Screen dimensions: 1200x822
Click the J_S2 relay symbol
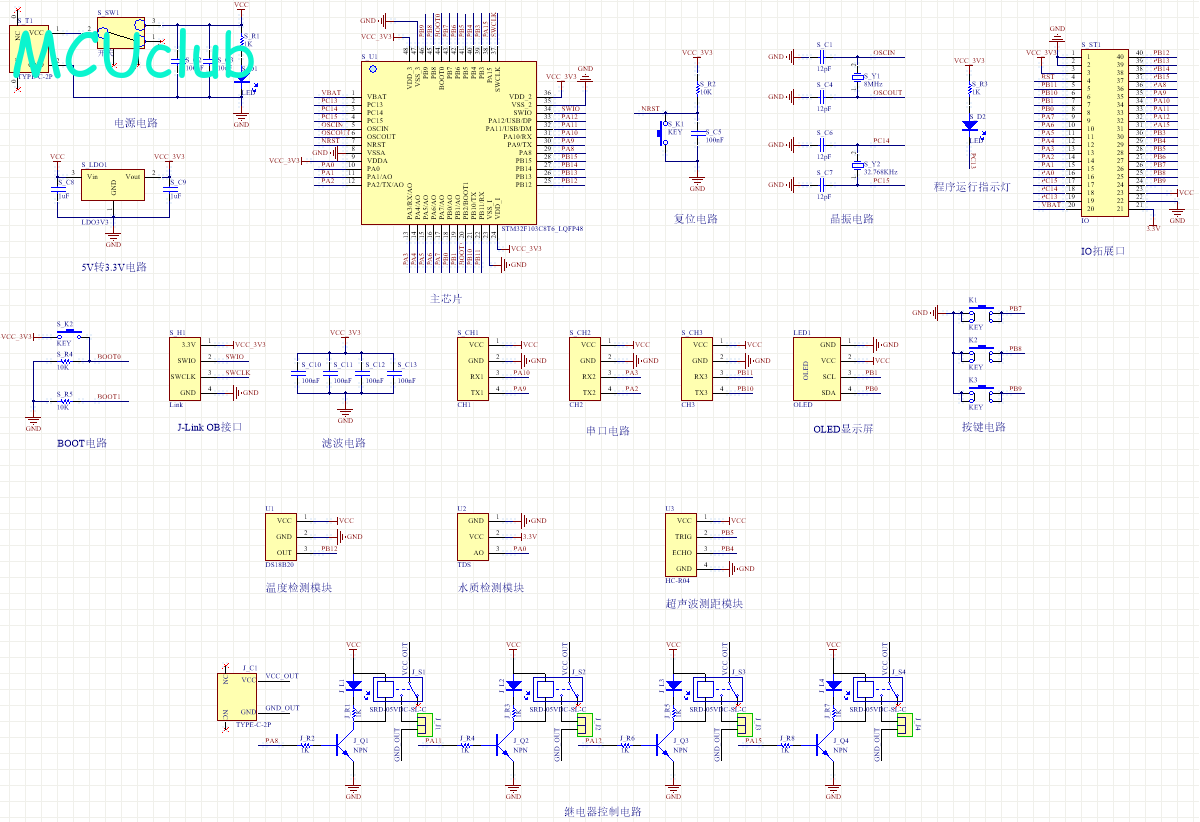coord(558,690)
